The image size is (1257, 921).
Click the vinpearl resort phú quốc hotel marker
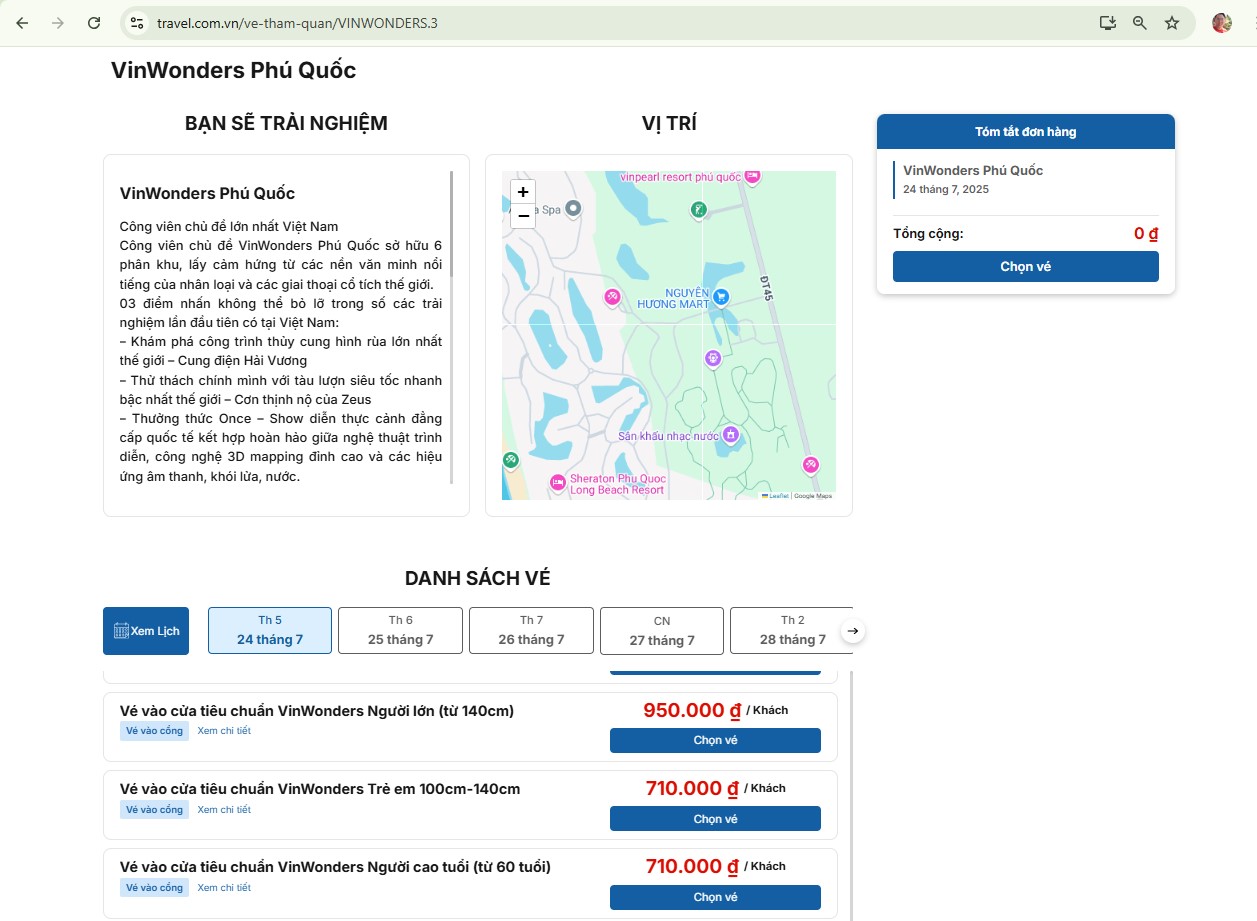click(x=752, y=176)
